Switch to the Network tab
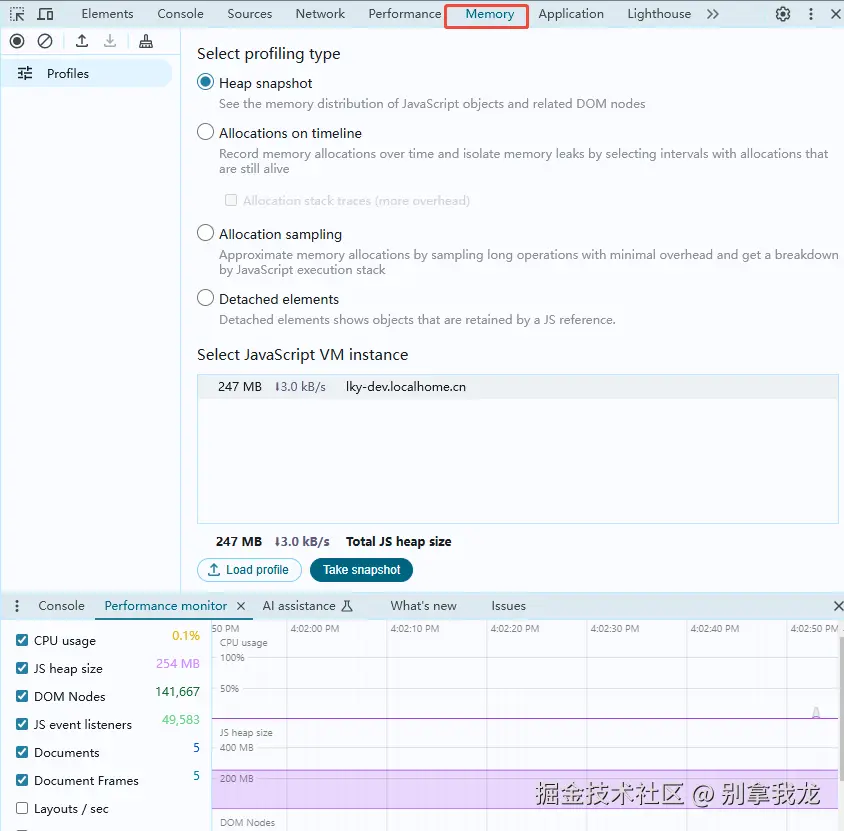 pyautogui.click(x=320, y=14)
